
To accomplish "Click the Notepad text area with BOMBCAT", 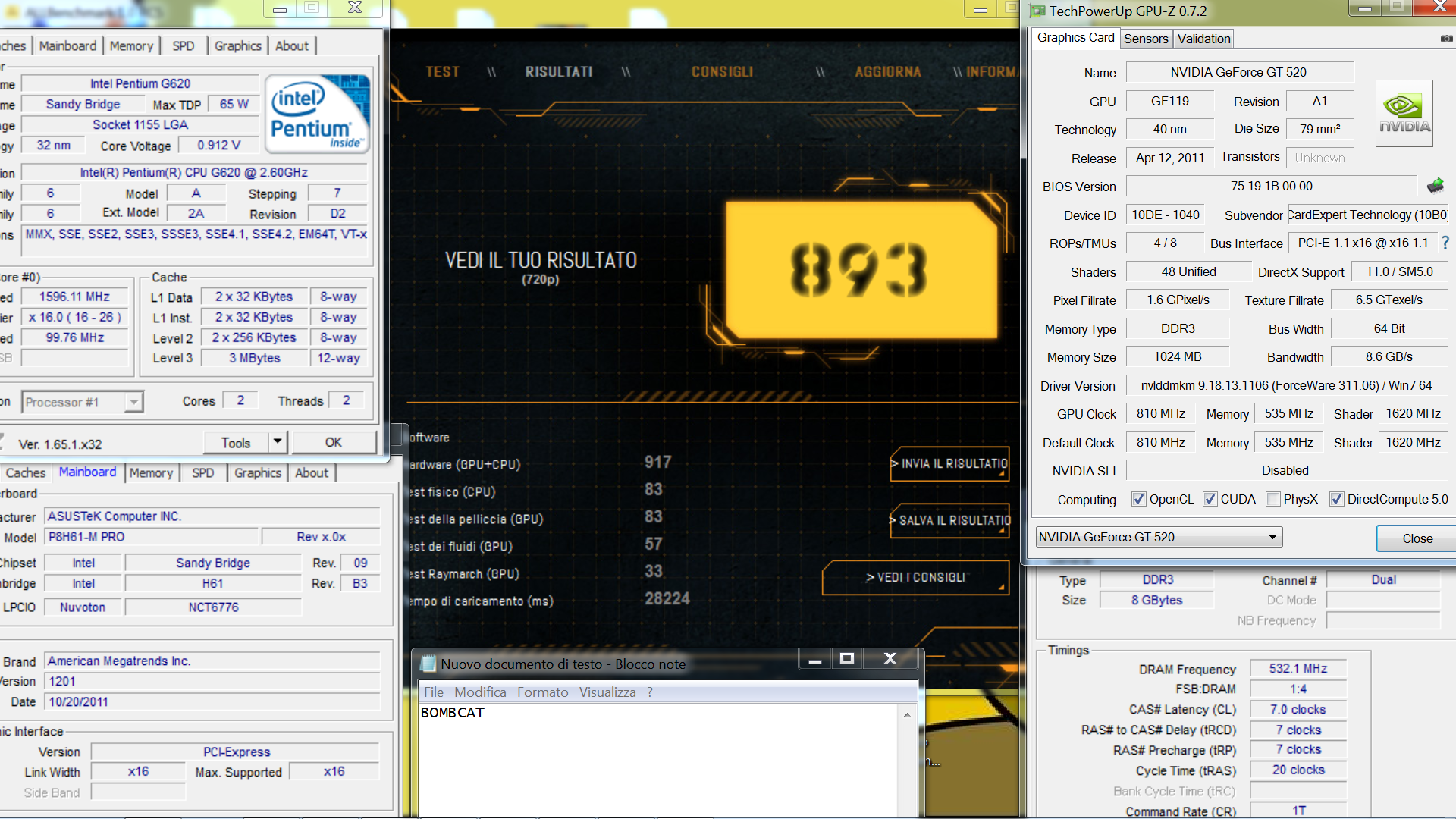I will (658, 760).
